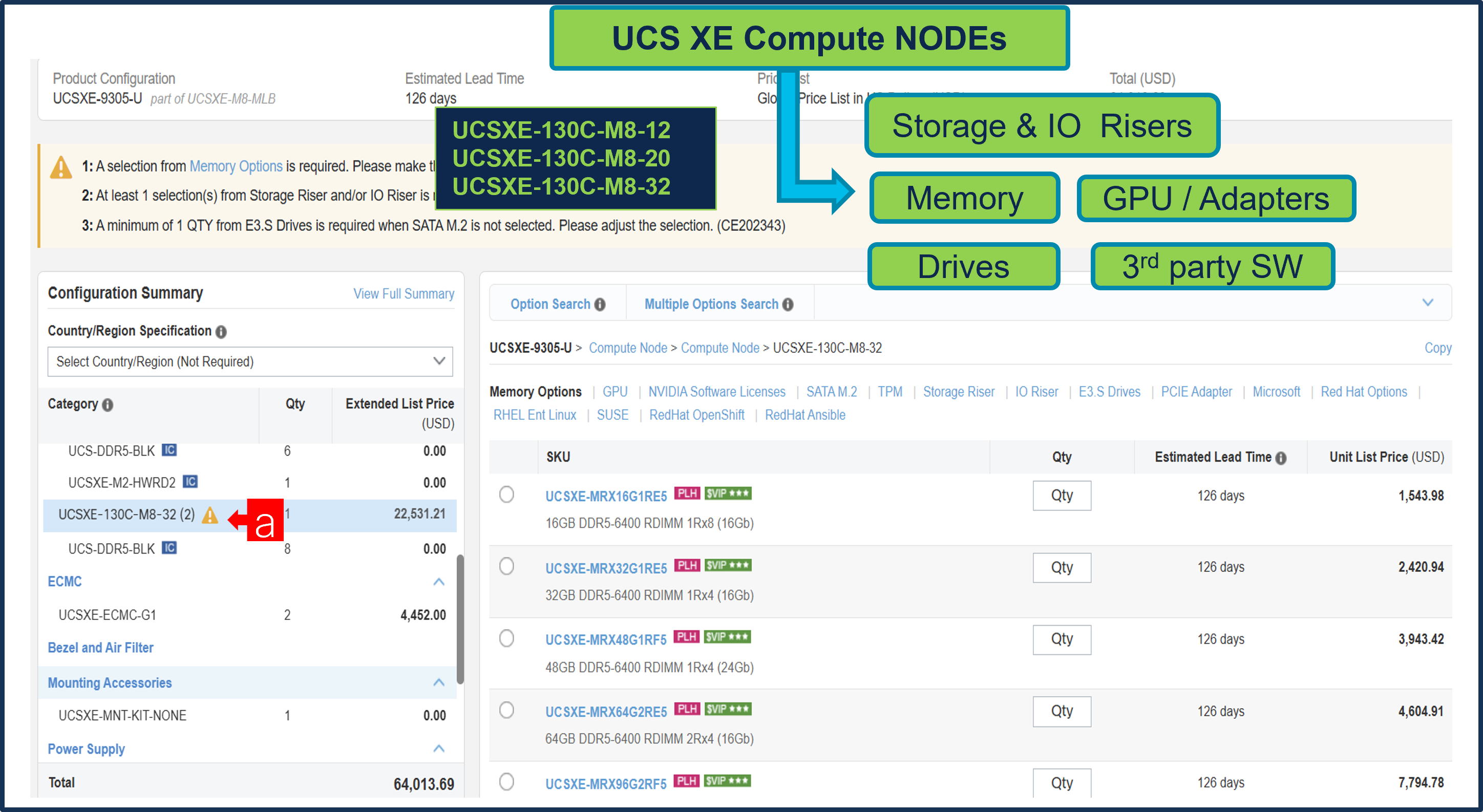
Task: Click the PLH badge on UCSXE-MRX16G1RE5
Action: coord(687,493)
